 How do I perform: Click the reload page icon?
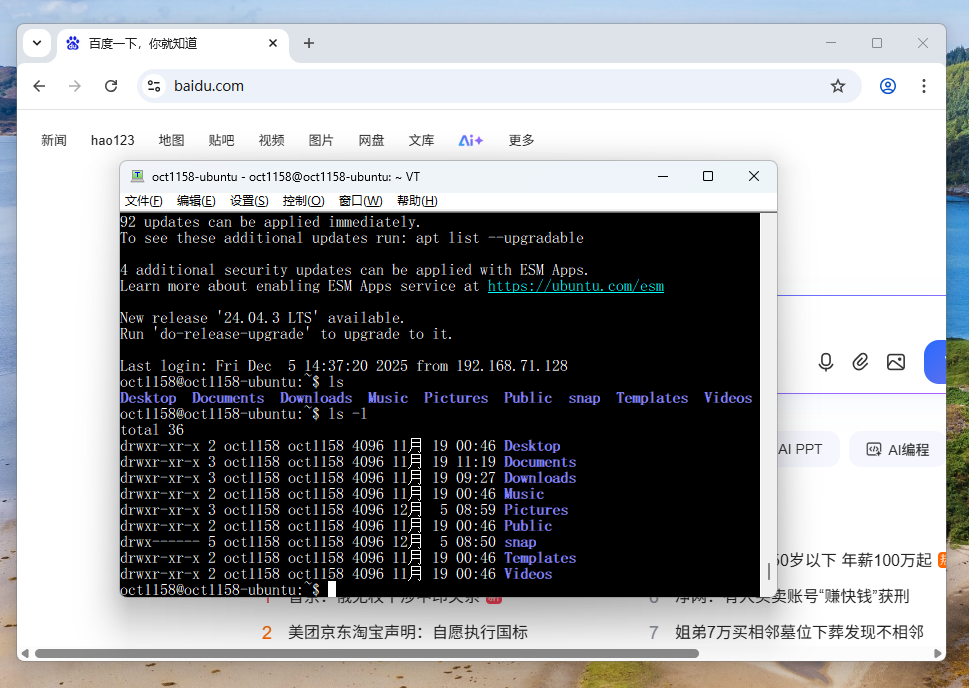[x=111, y=86]
